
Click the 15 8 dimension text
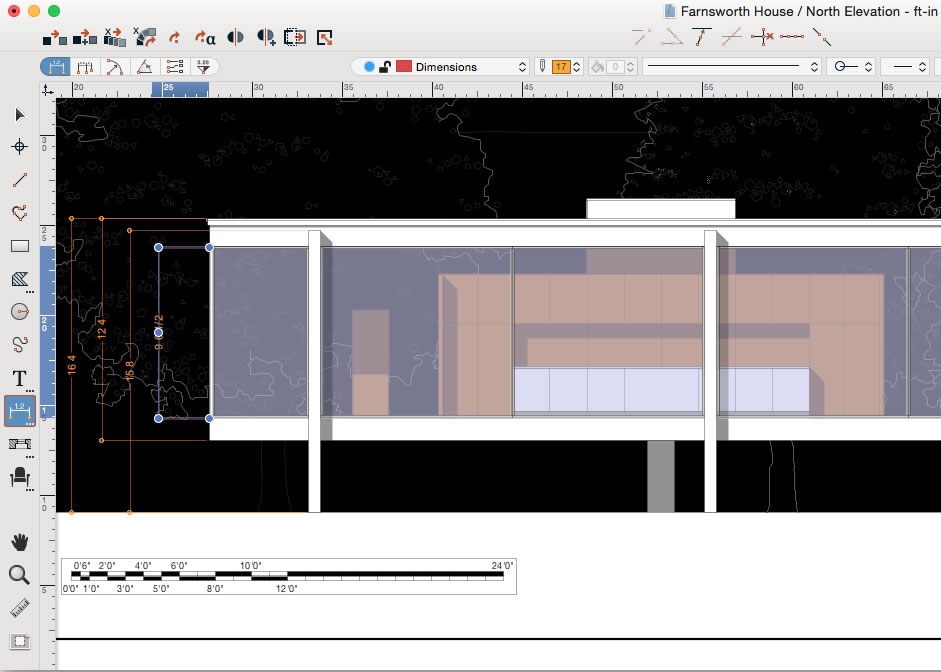(x=129, y=369)
